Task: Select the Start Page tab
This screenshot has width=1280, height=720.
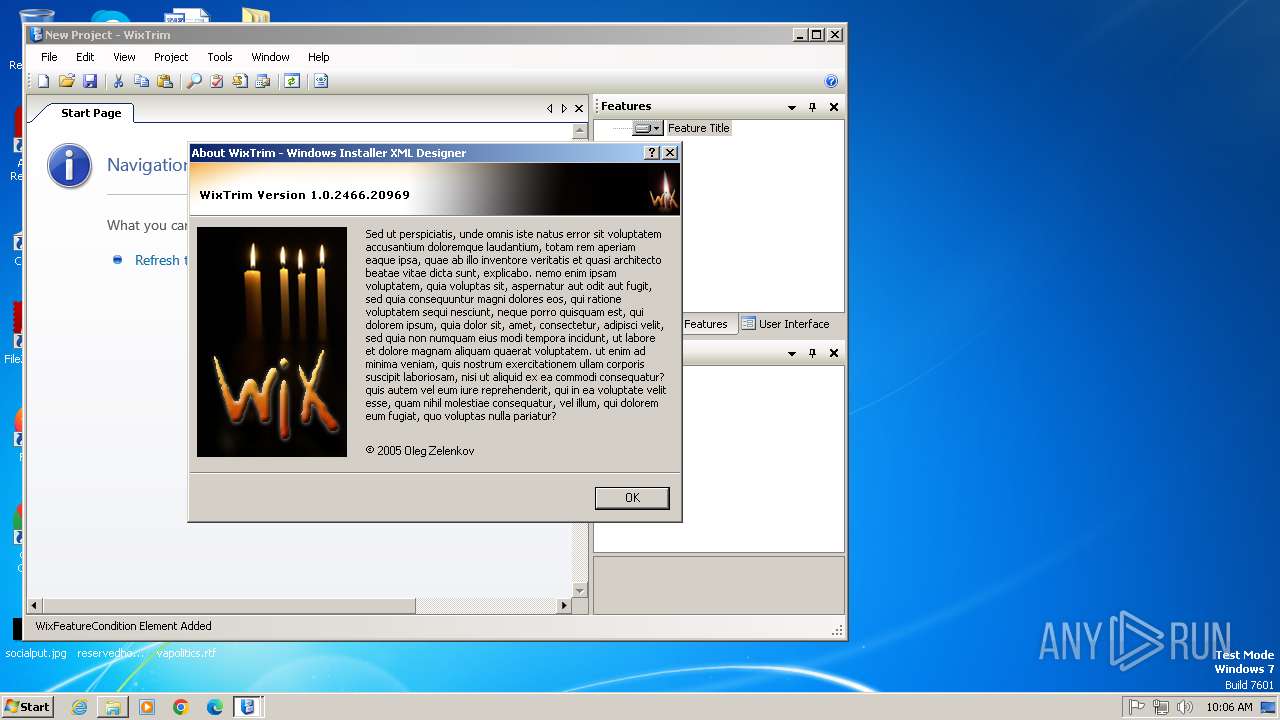Action: pos(91,113)
